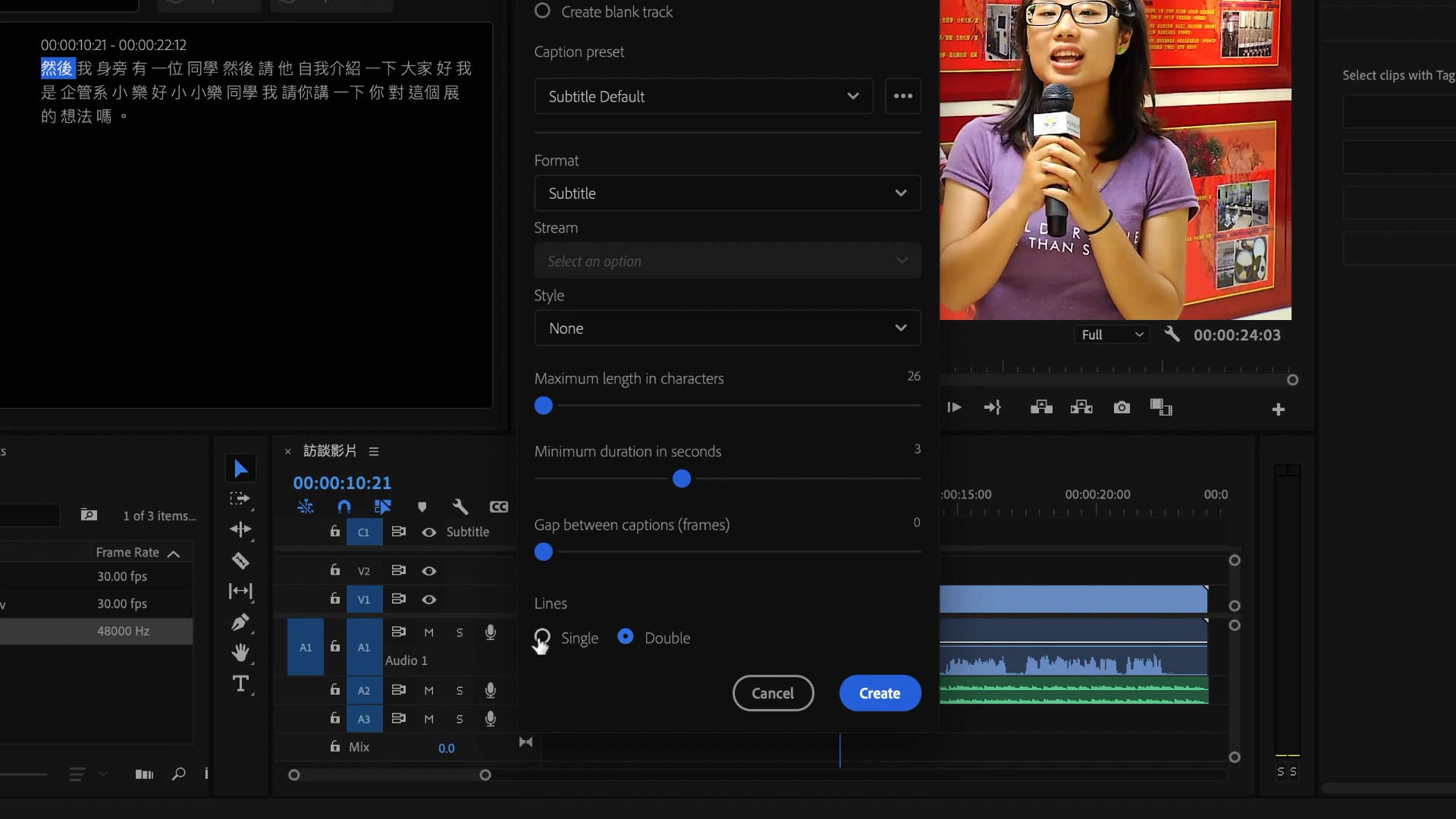Select the Single lines radio button
1456x819 pixels.
point(542,637)
